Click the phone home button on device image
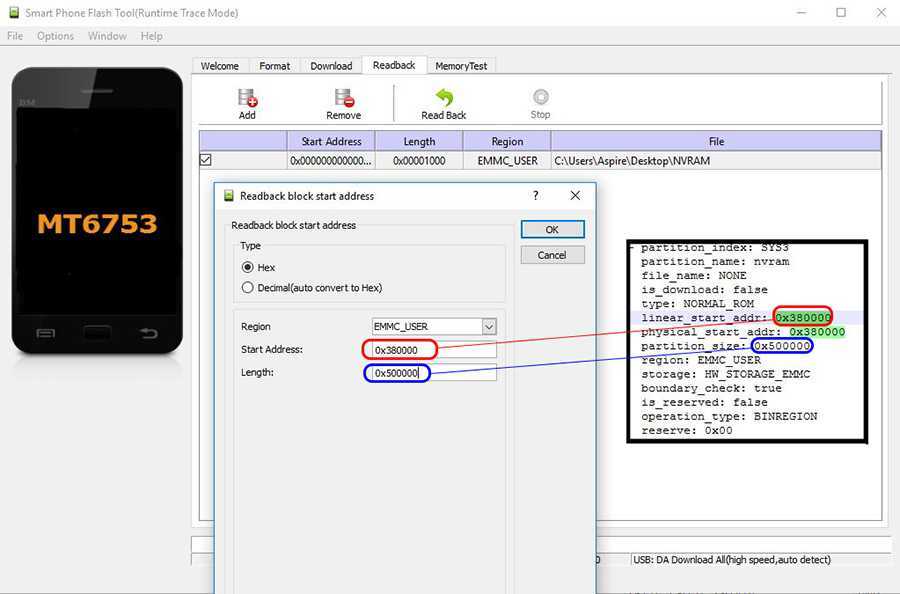The height and width of the screenshot is (594, 900). [97, 333]
